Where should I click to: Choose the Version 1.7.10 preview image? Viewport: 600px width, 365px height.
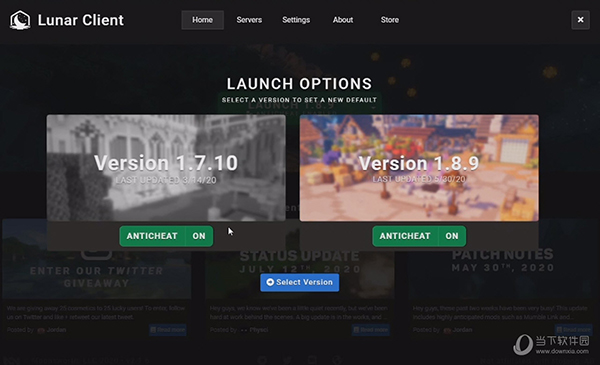[x=166, y=168]
